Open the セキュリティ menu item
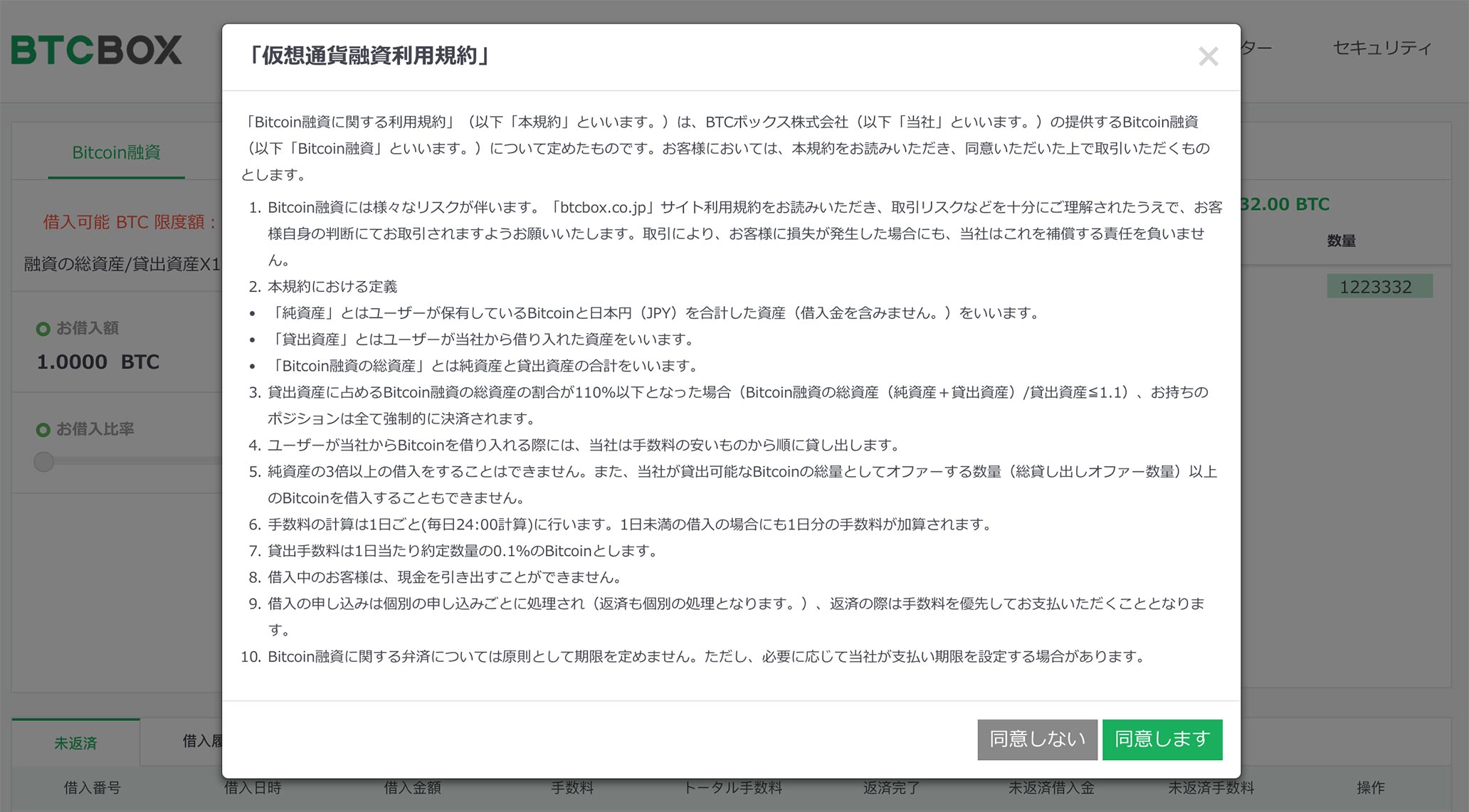This screenshot has height=812, width=1469. [x=1381, y=48]
